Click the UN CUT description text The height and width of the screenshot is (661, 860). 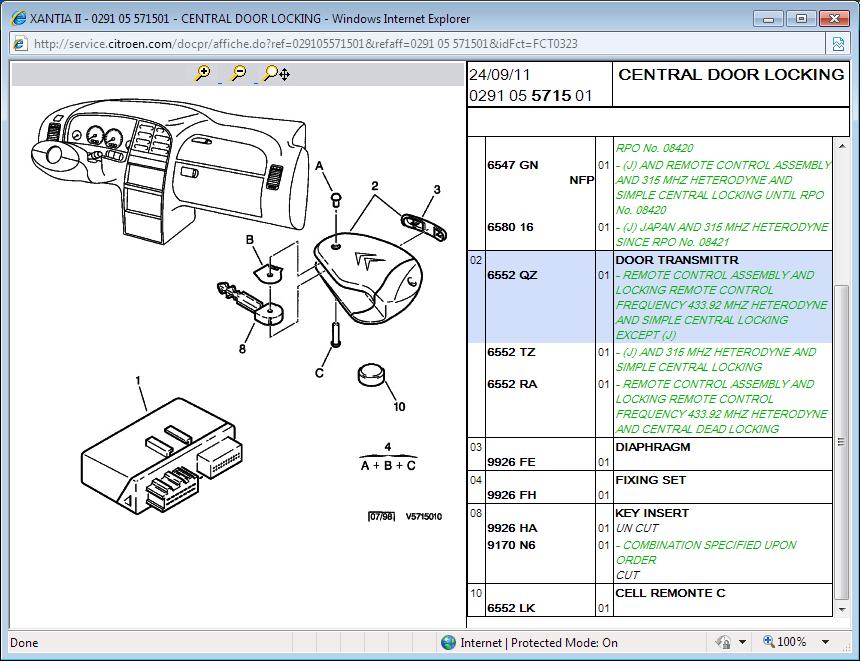point(637,528)
